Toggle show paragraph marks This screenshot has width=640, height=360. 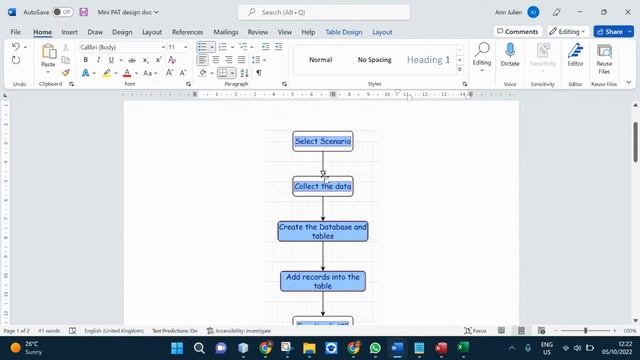coord(259,73)
